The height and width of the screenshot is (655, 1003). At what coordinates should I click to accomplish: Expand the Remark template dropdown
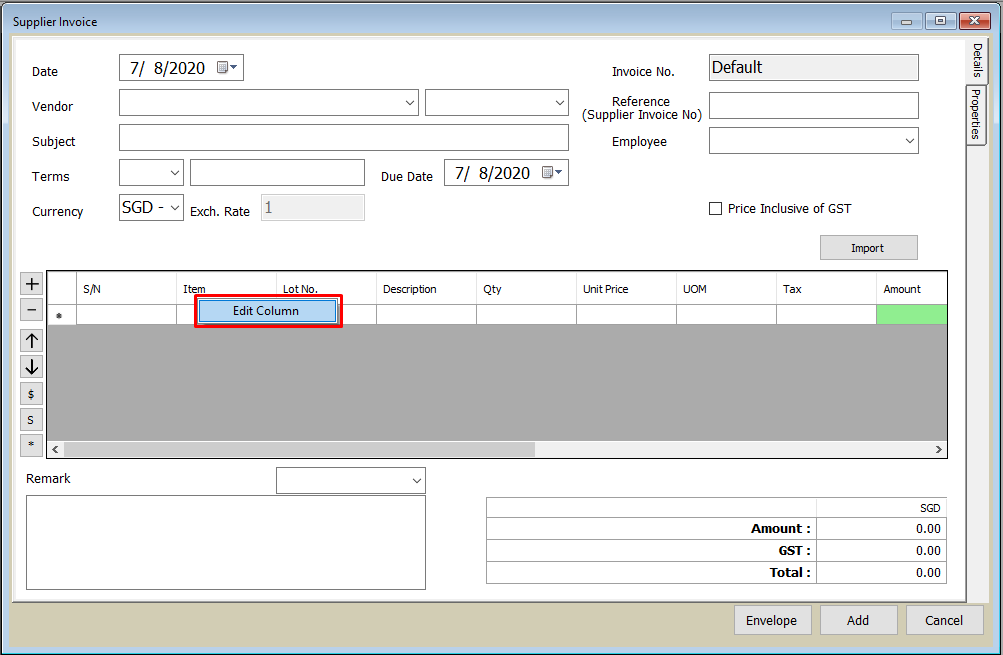click(416, 480)
